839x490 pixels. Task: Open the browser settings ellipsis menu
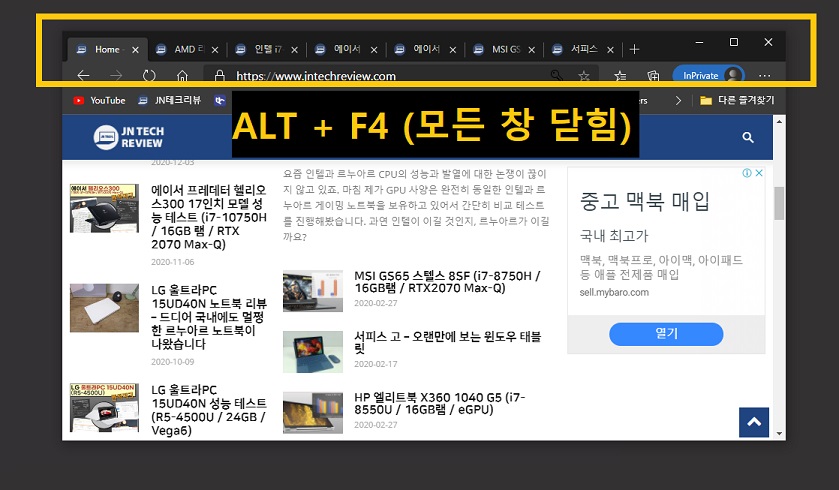click(765, 75)
